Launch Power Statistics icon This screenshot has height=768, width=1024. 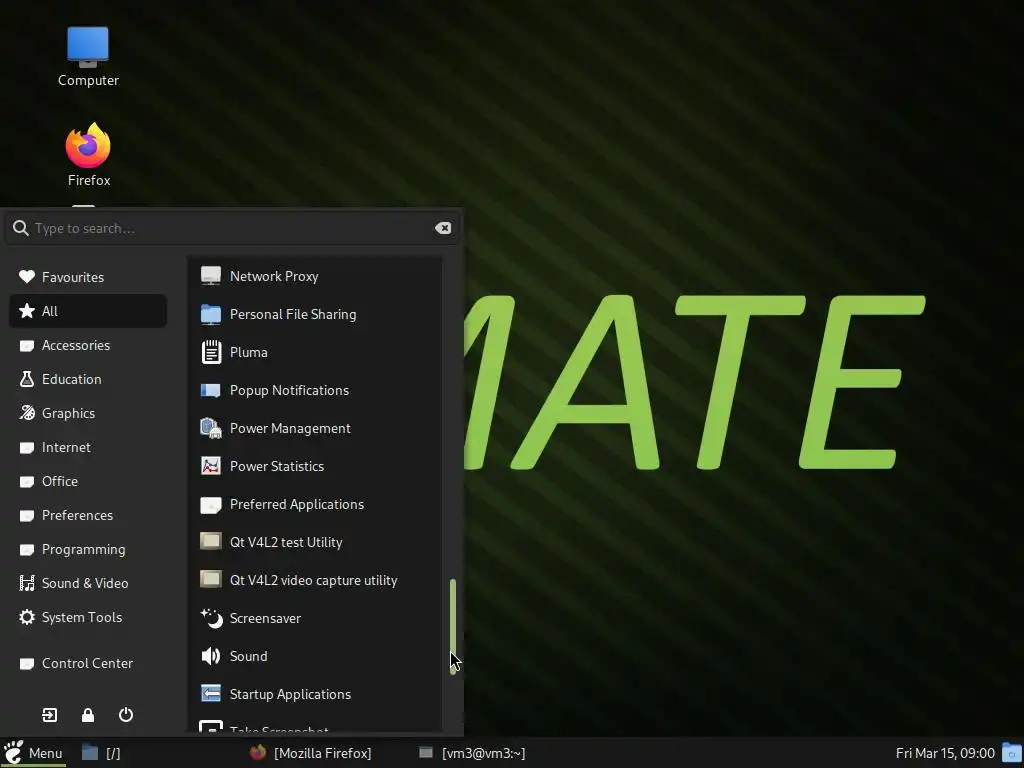click(210, 466)
